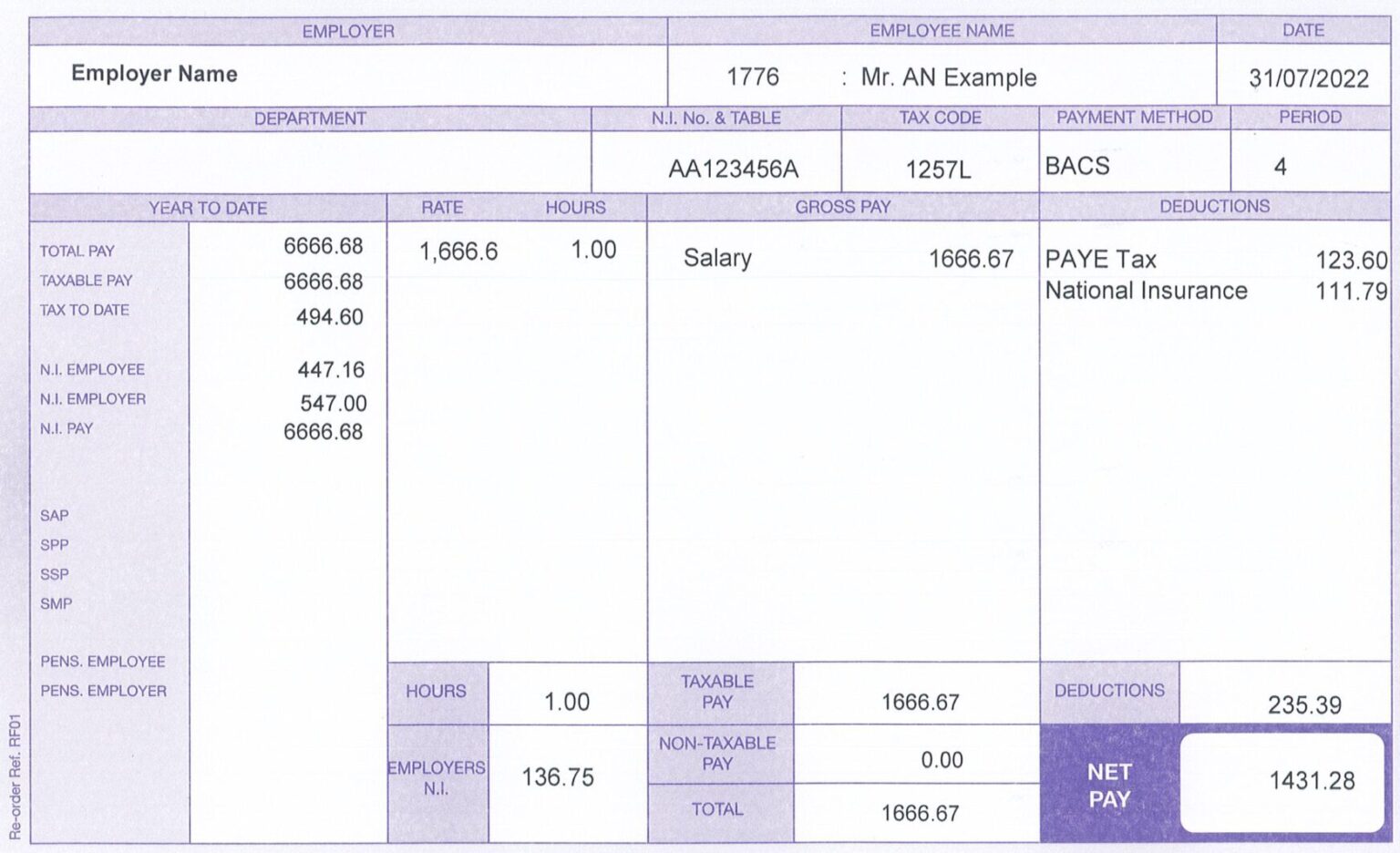Click the employee name Mr. AN Example
This screenshot has width=1400, height=853.
948,77
